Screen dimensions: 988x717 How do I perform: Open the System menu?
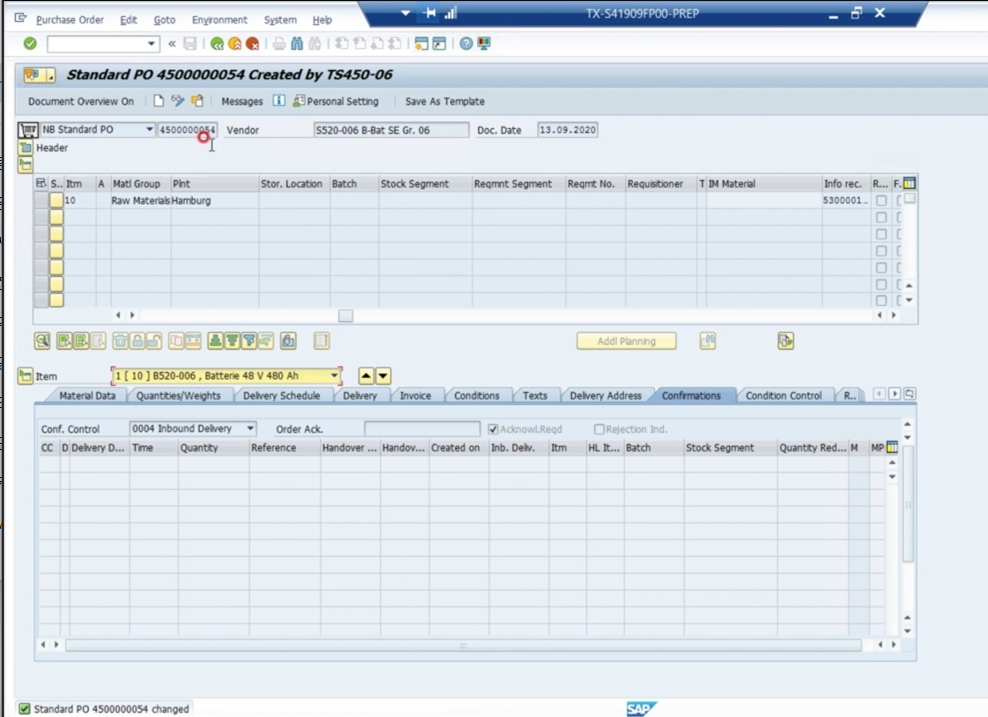point(280,20)
